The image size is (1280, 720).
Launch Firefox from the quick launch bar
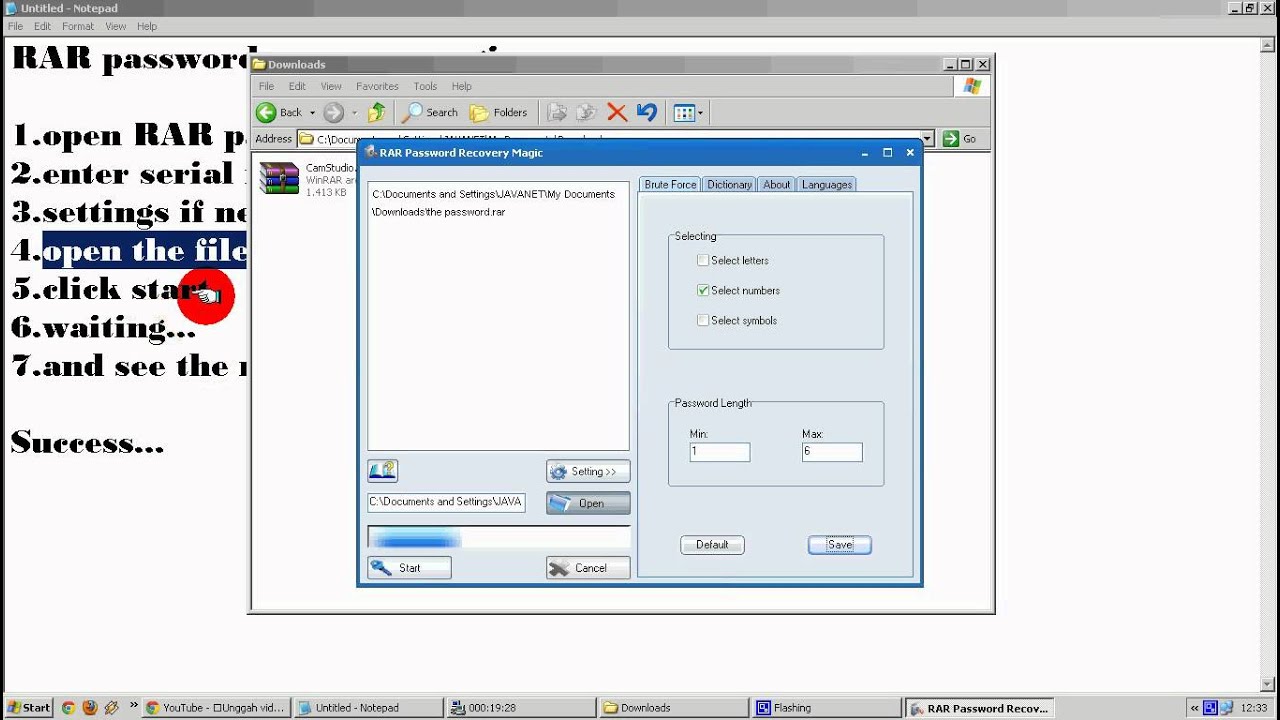90,707
